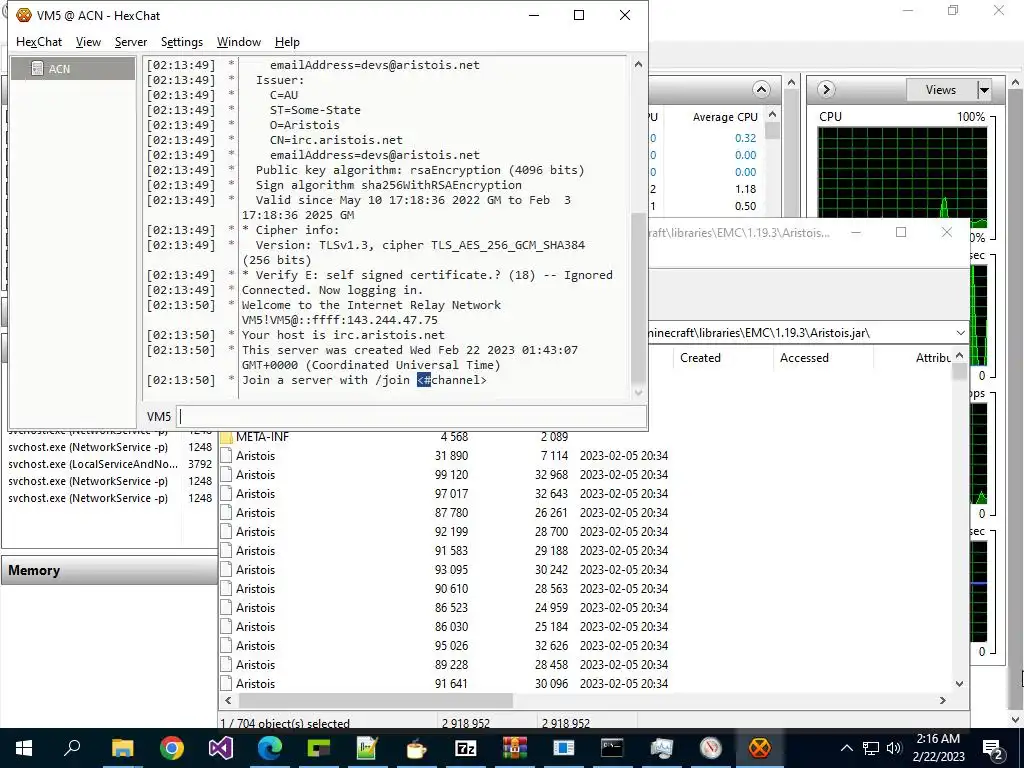1024x768 pixels.
Task: Open Visual Studio from the taskbar
Action: (221, 748)
